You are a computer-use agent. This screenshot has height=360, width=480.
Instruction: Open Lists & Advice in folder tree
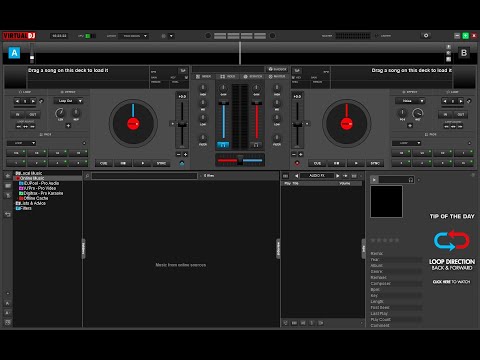(x=33, y=203)
